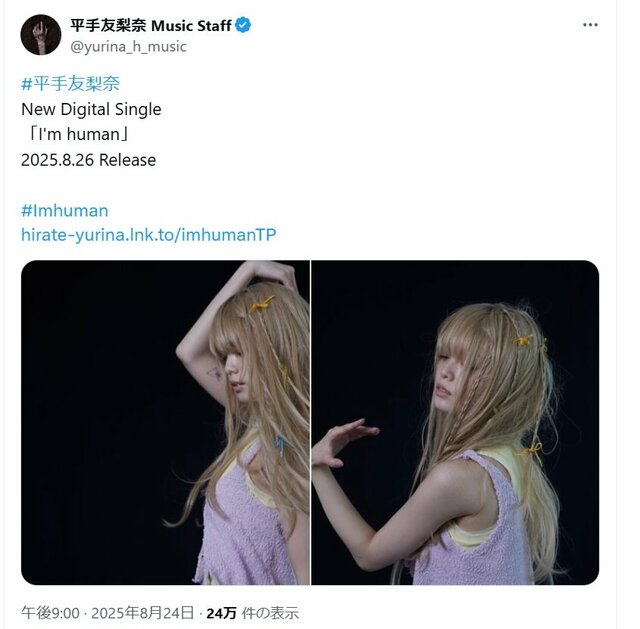
Task: Click the profile avatar picture
Action: tap(40, 35)
